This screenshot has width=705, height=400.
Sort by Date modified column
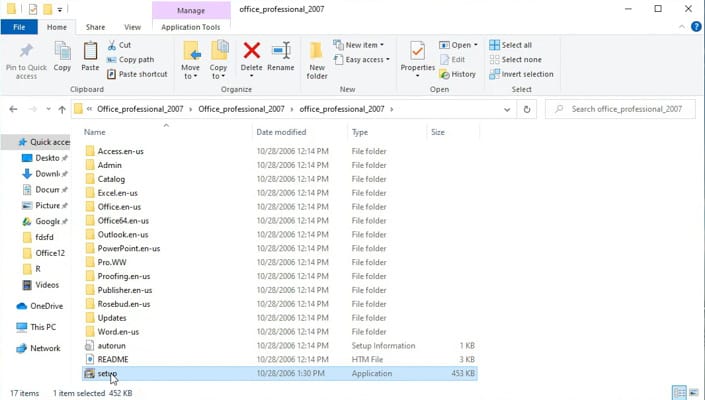[300, 132]
